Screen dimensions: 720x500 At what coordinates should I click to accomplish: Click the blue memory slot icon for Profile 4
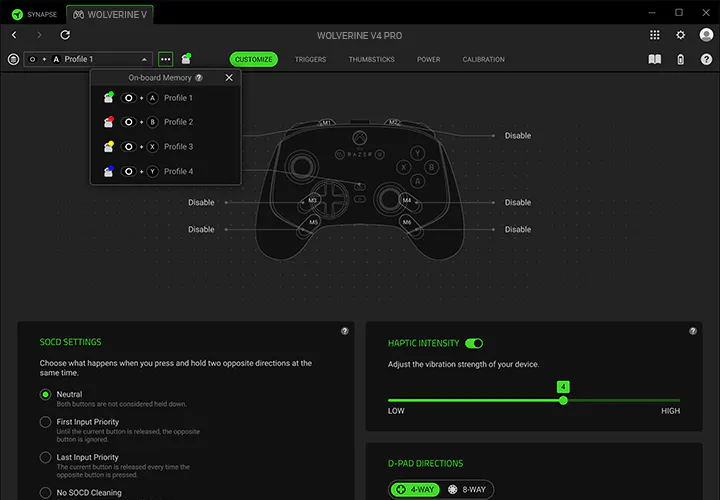click(109, 171)
